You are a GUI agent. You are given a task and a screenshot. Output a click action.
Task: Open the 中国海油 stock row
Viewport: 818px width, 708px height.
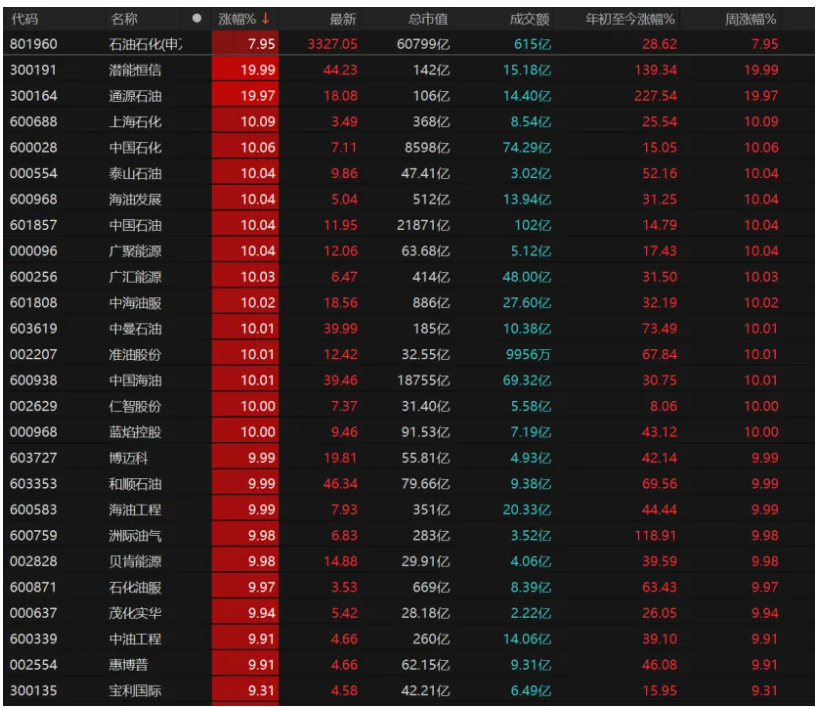coord(135,380)
